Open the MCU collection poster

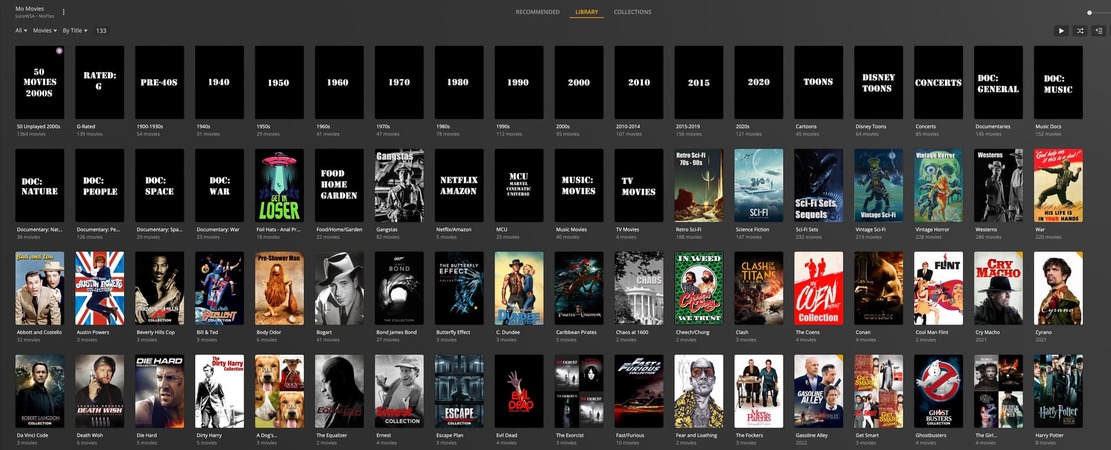519,185
